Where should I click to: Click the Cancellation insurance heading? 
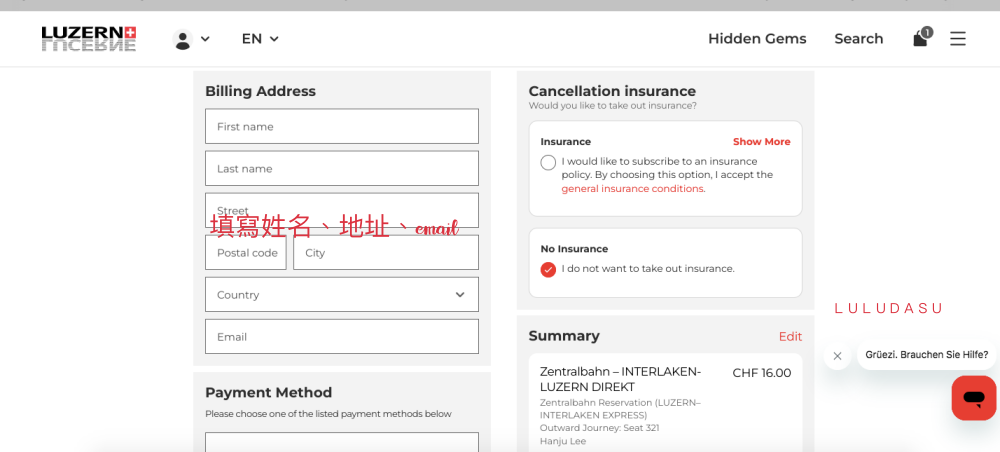click(x=612, y=91)
